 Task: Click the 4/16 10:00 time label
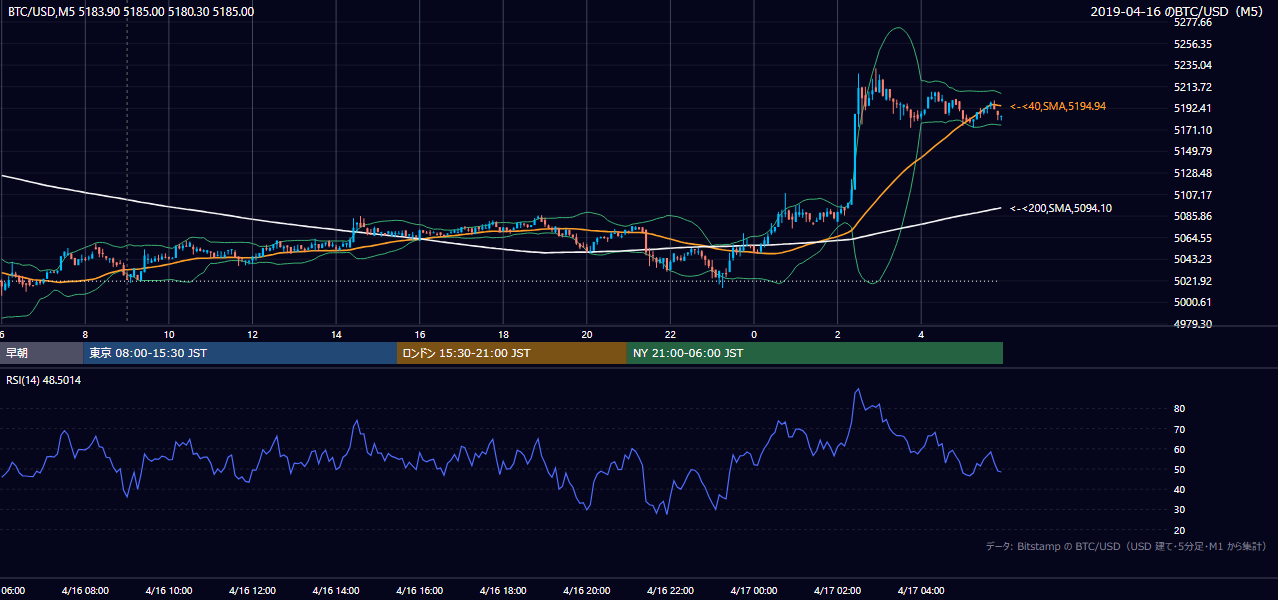pos(168,590)
